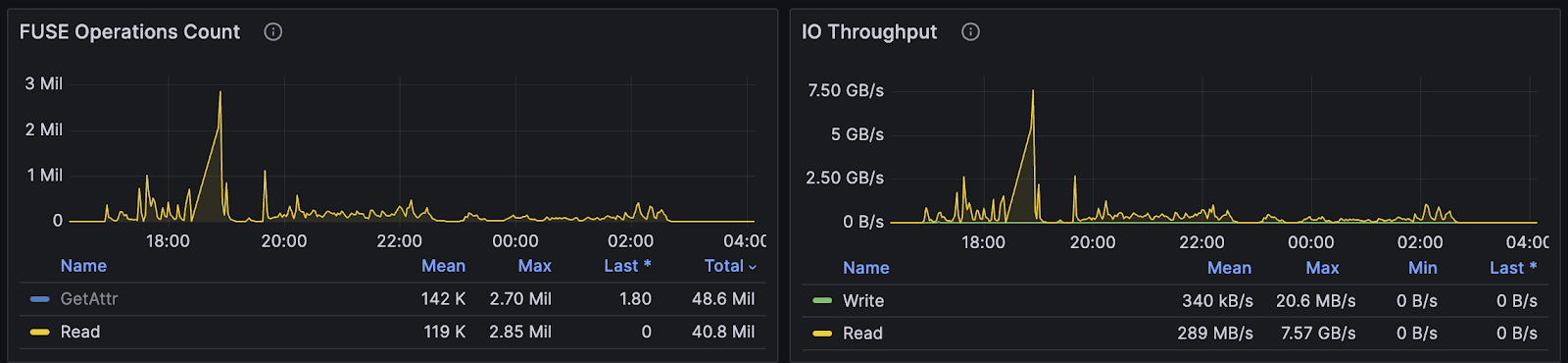Open info icon beside IO Throughput title
Image resolution: width=1568 pixels, height=363 pixels.
[970, 31]
